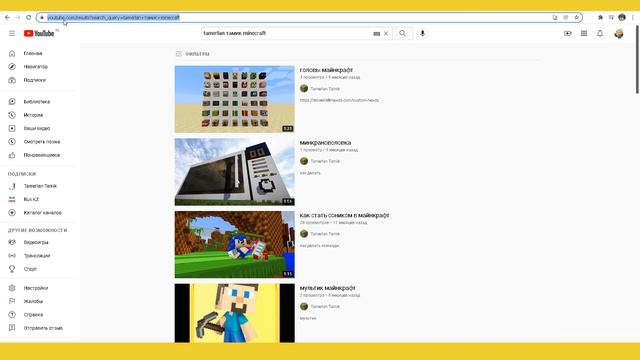
Task: Open YouTube account avatar menu
Action: pyautogui.click(x=619, y=33)
